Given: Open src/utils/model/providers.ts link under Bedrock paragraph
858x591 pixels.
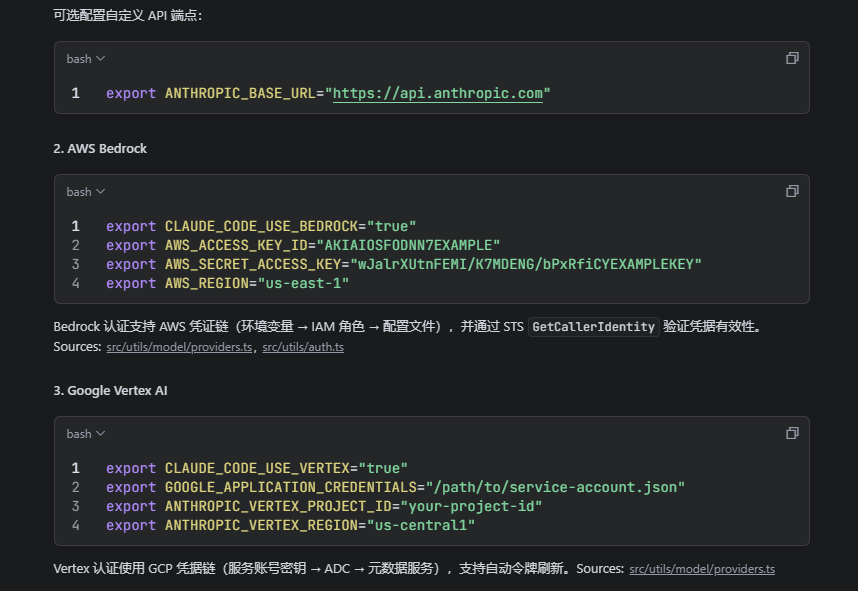Looking at the screenshot, I should 179,347.
